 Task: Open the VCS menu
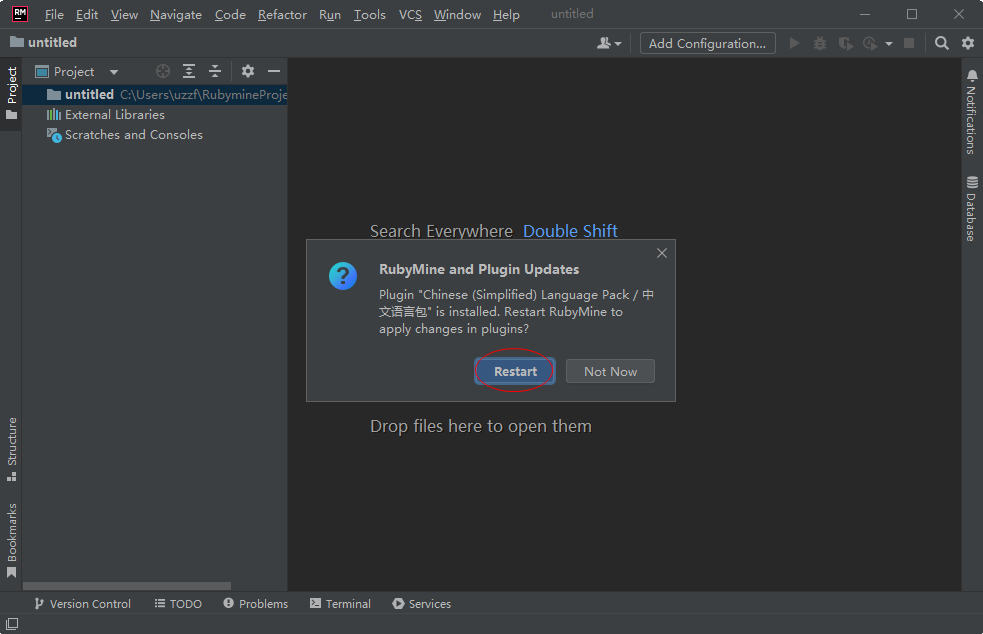pyautogui.click(x=410, y=14)
